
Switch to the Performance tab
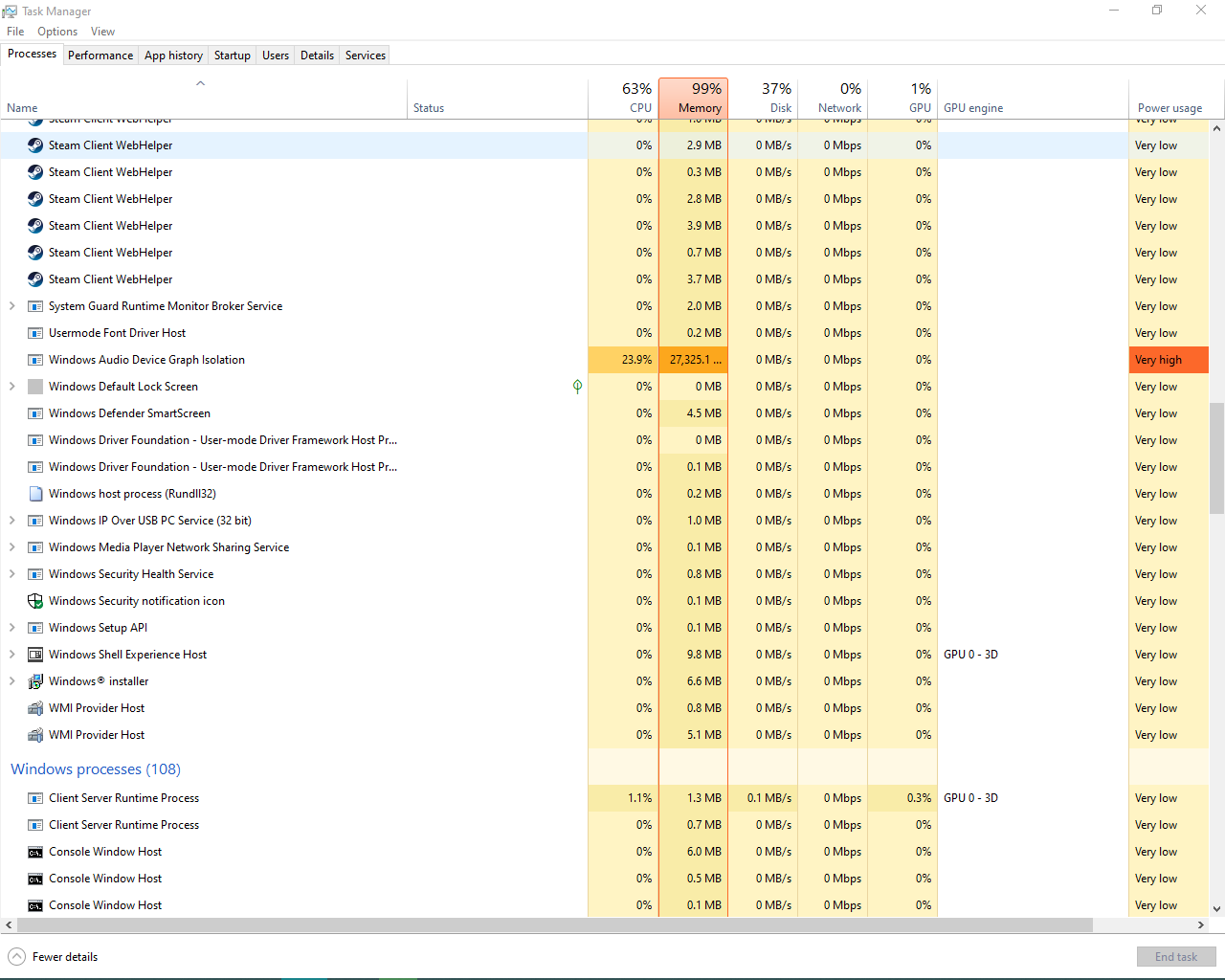tap(100, 56)
